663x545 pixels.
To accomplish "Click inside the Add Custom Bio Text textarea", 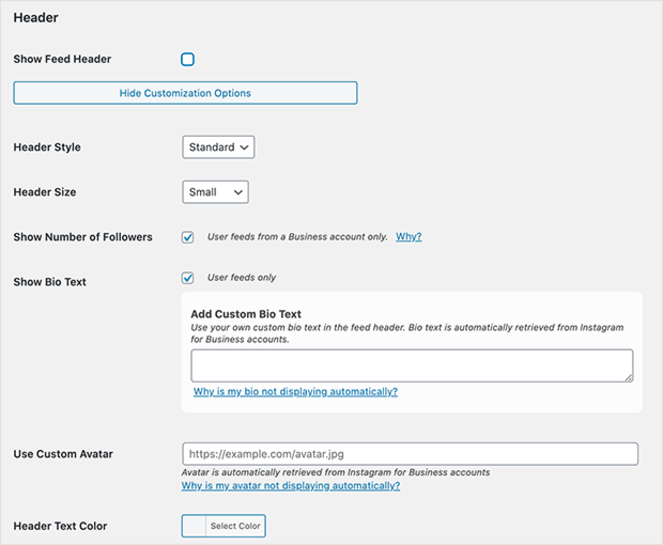I will click(x=410, y=365).
